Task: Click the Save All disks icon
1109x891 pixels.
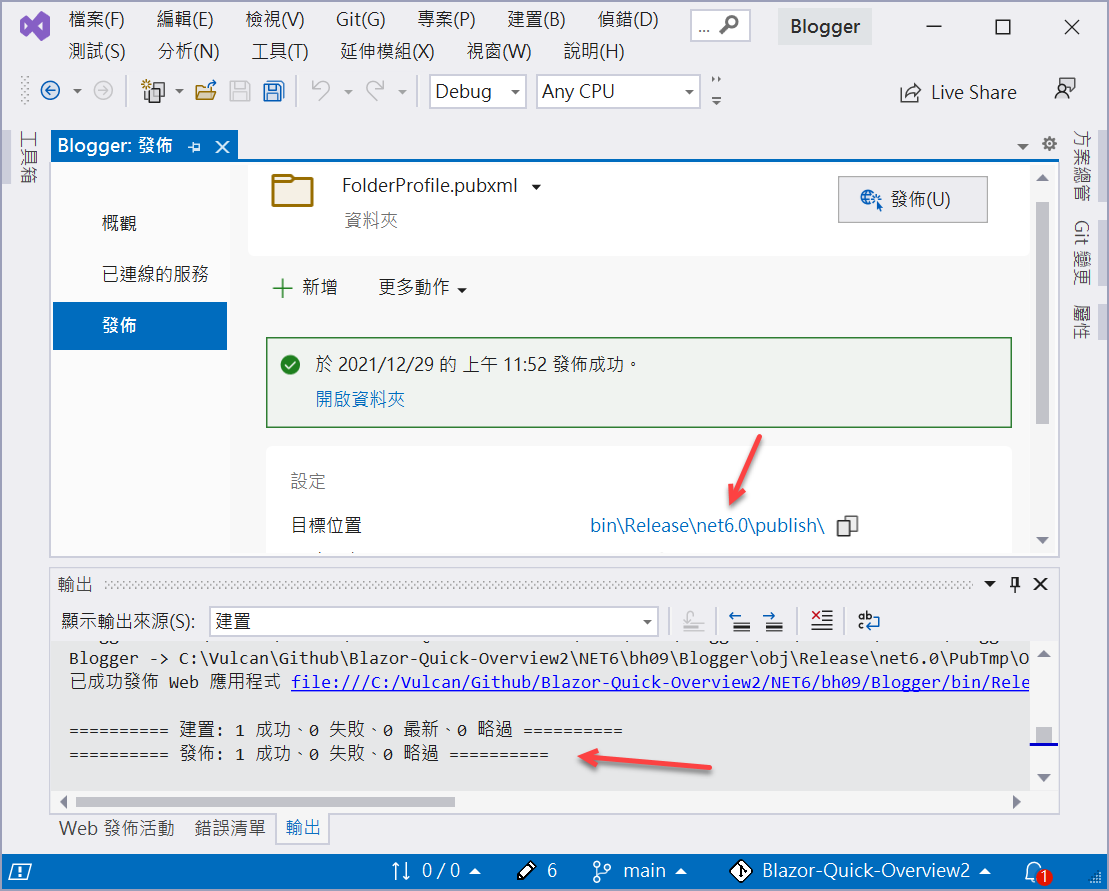Action: 274,91
